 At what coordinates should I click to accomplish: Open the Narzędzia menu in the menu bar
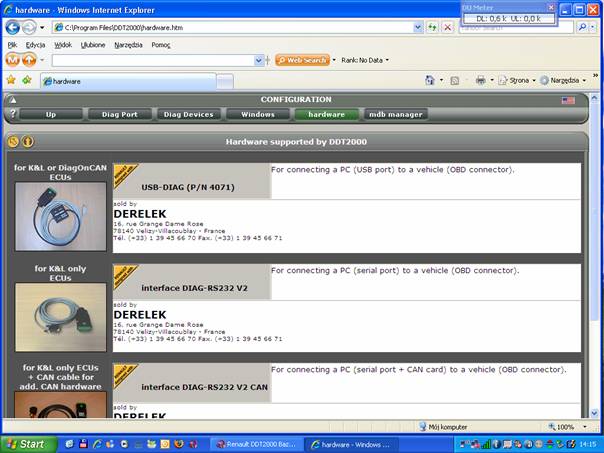pos(128,45)
